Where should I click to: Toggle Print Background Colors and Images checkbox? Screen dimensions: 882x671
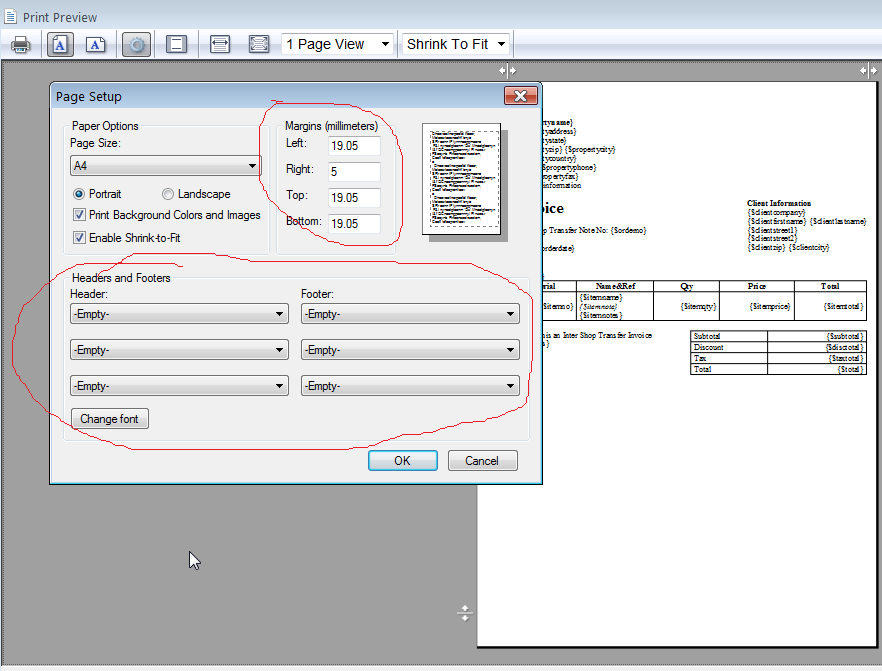click(x=80, y=215)
